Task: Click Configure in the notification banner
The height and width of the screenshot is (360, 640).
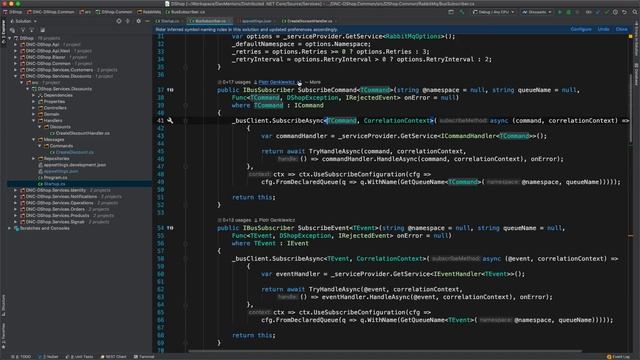Action: pos(581,29)
